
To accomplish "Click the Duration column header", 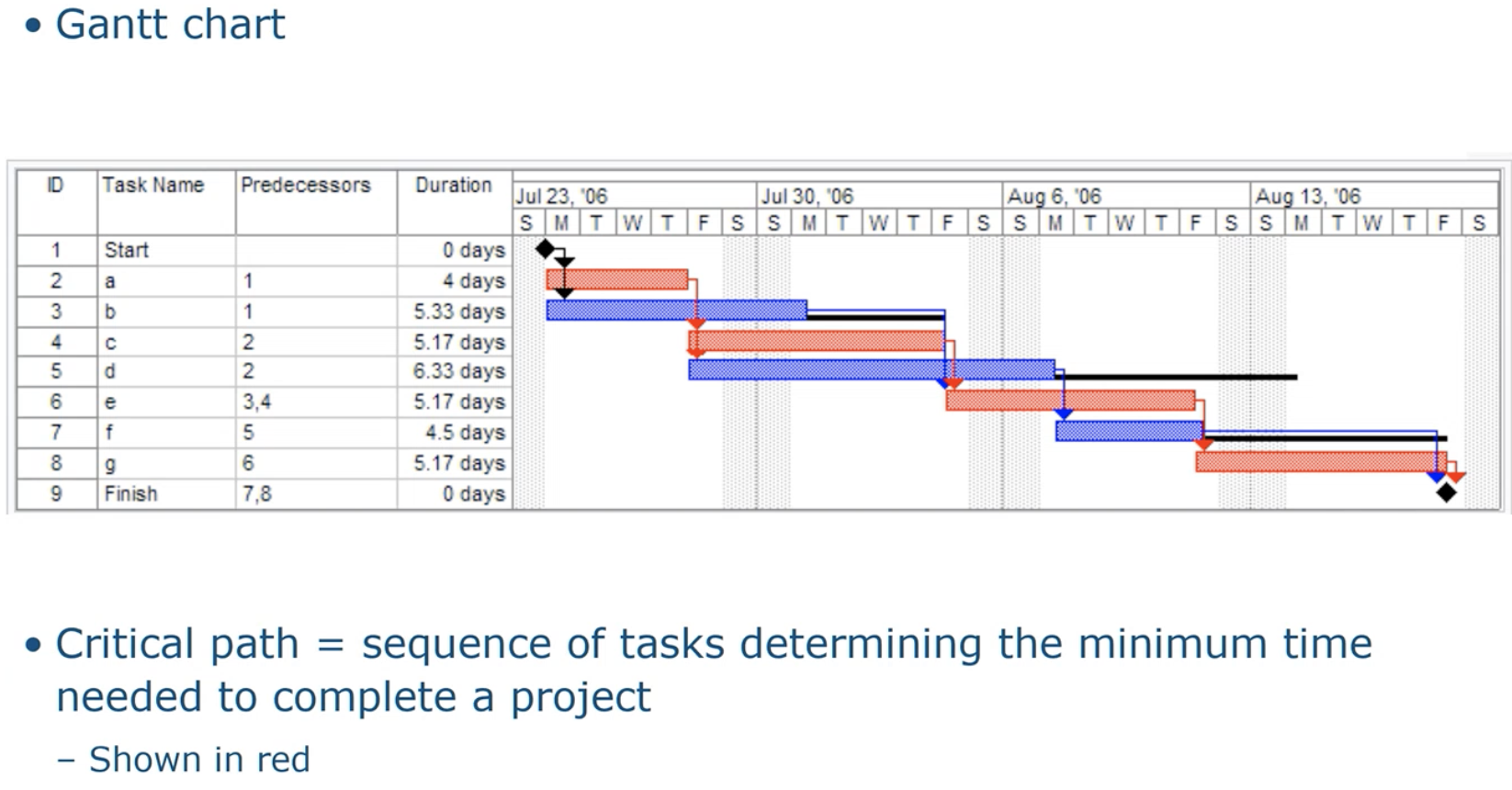I will tap(454, 186).
